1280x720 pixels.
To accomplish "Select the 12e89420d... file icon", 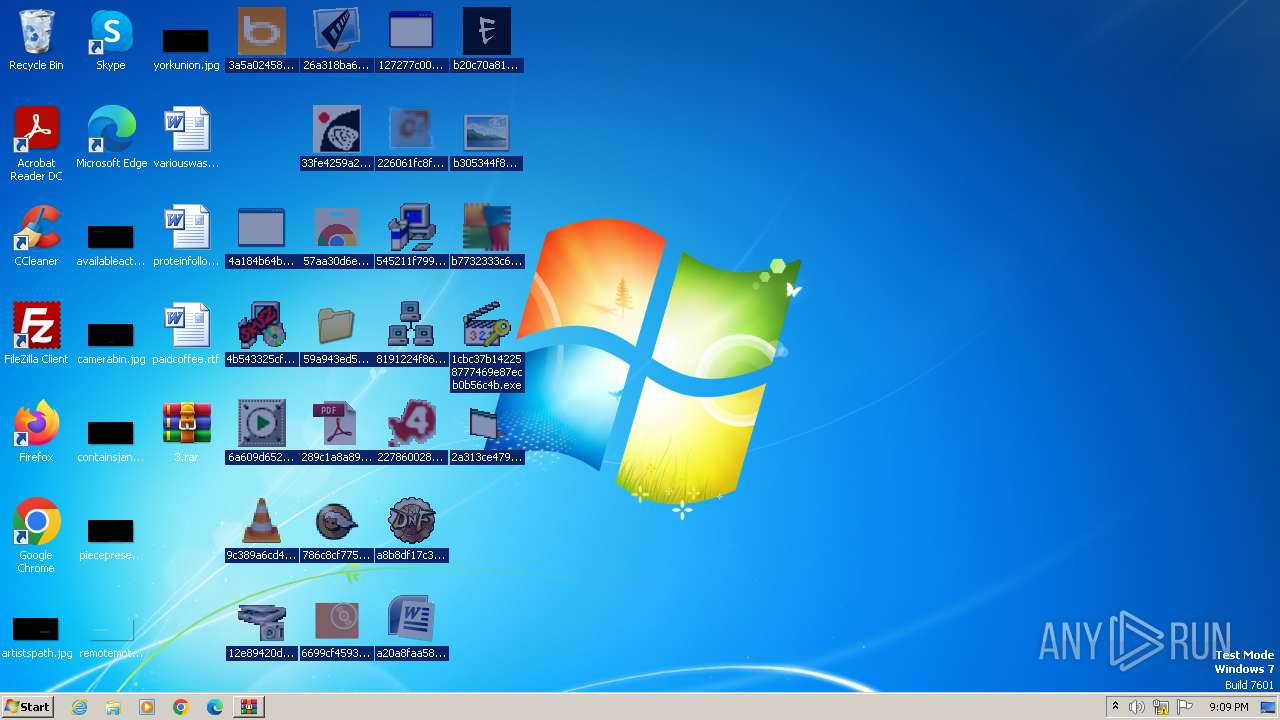I will point(262,620).
